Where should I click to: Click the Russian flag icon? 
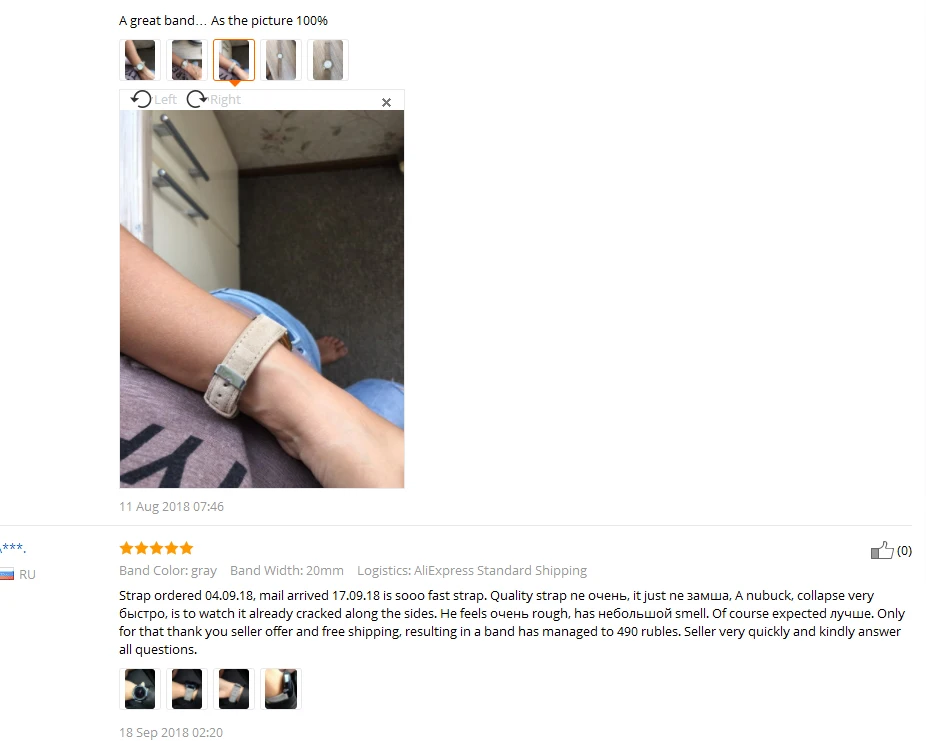point(6,574)
